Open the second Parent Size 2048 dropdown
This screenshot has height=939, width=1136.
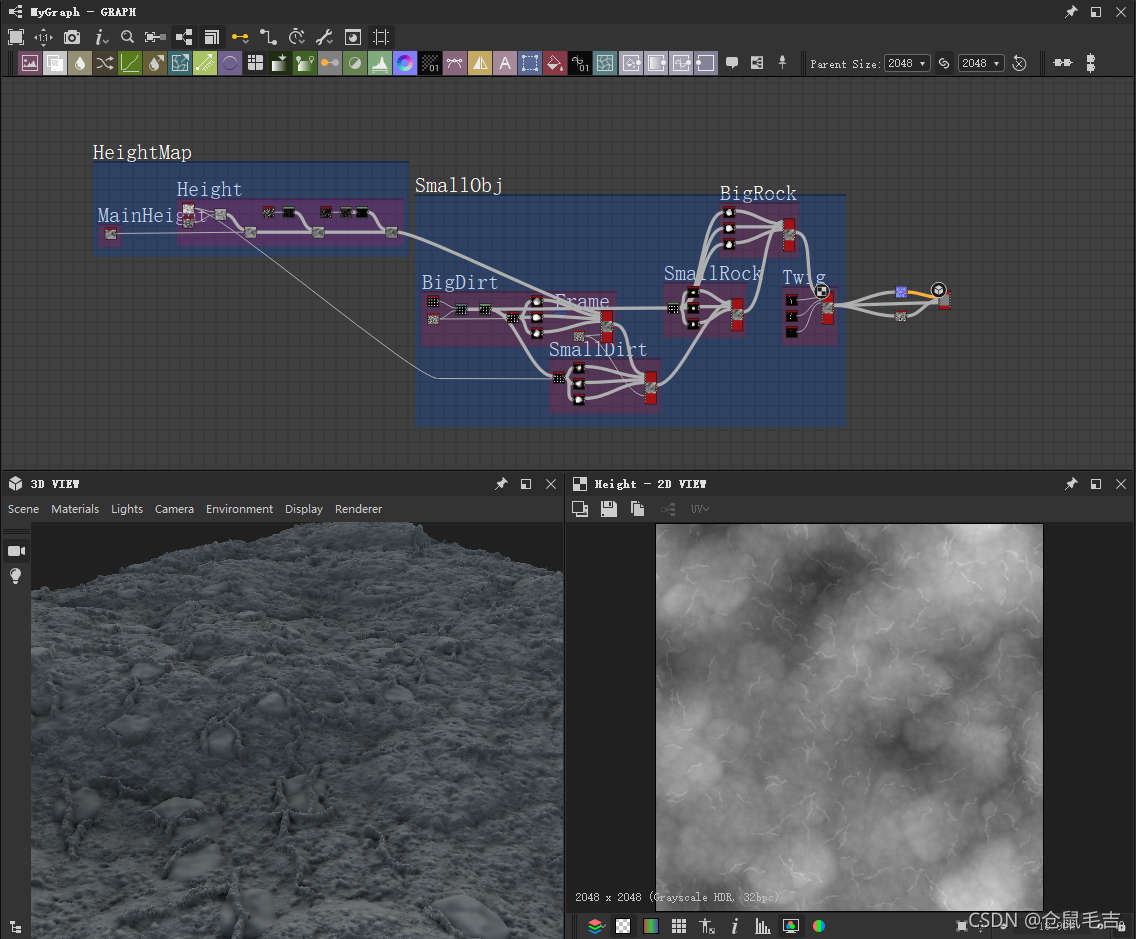tap(981, 63)
